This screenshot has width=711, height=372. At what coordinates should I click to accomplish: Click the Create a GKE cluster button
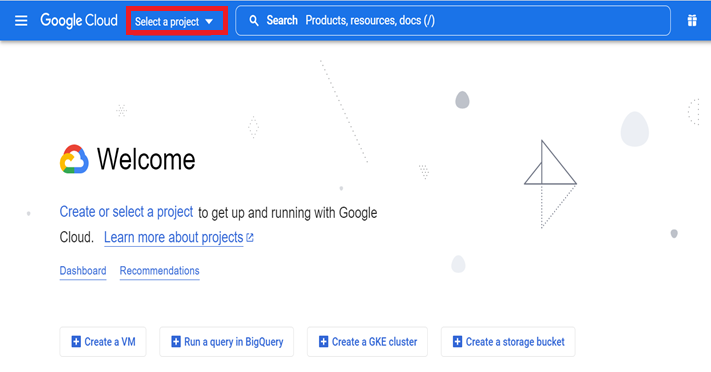[x=367, y=342]
